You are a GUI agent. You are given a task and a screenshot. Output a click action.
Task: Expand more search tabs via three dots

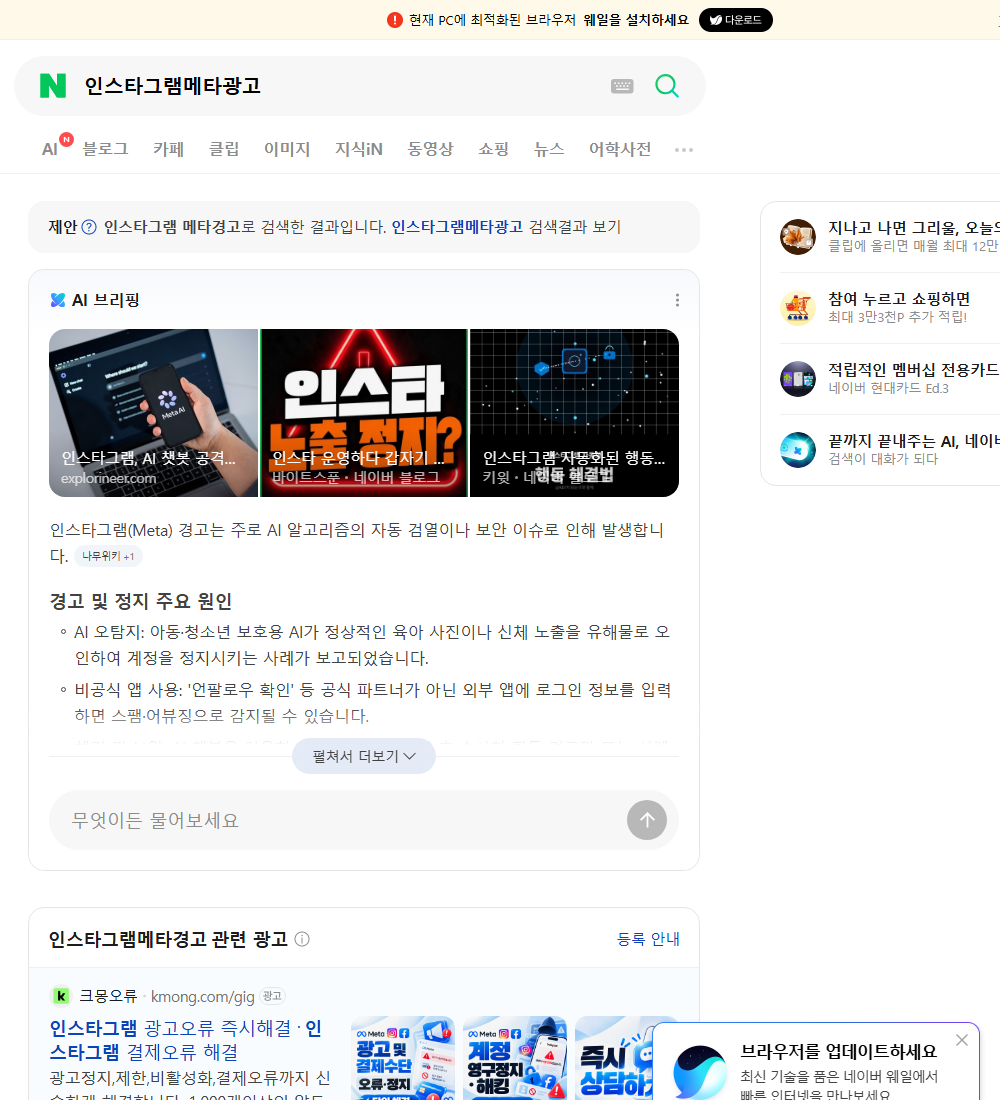click(x=684, y=149)
